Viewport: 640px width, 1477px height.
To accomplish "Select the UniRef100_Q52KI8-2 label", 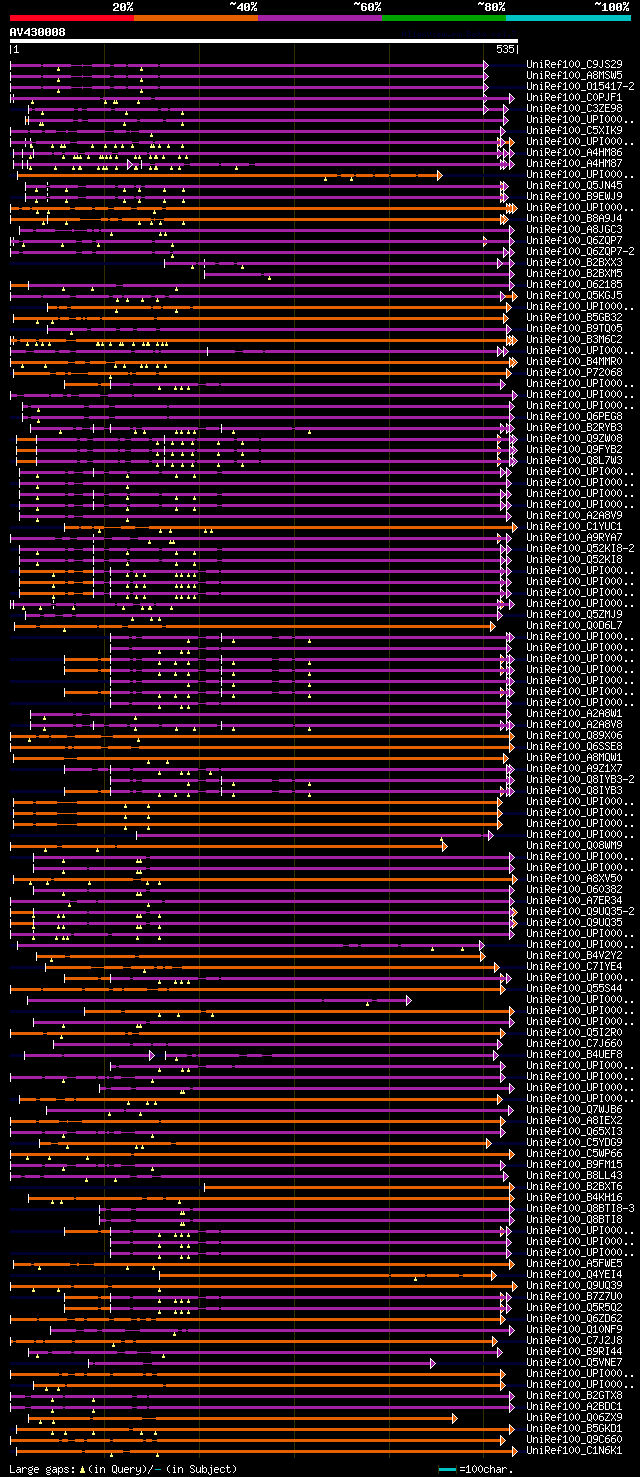I will click(580, 548).
